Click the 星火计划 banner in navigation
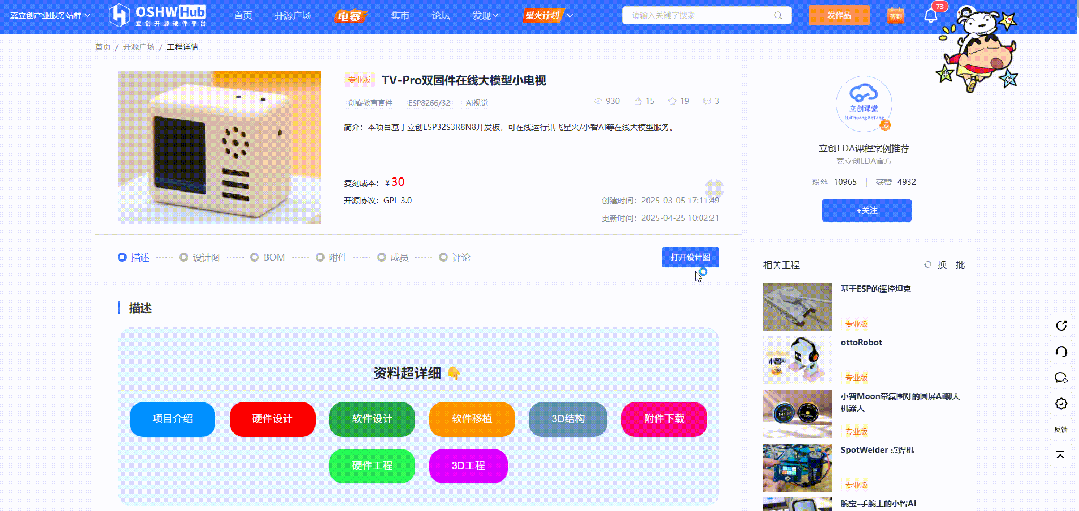This screenshot has height=511, width=1079. pos(542,14)
